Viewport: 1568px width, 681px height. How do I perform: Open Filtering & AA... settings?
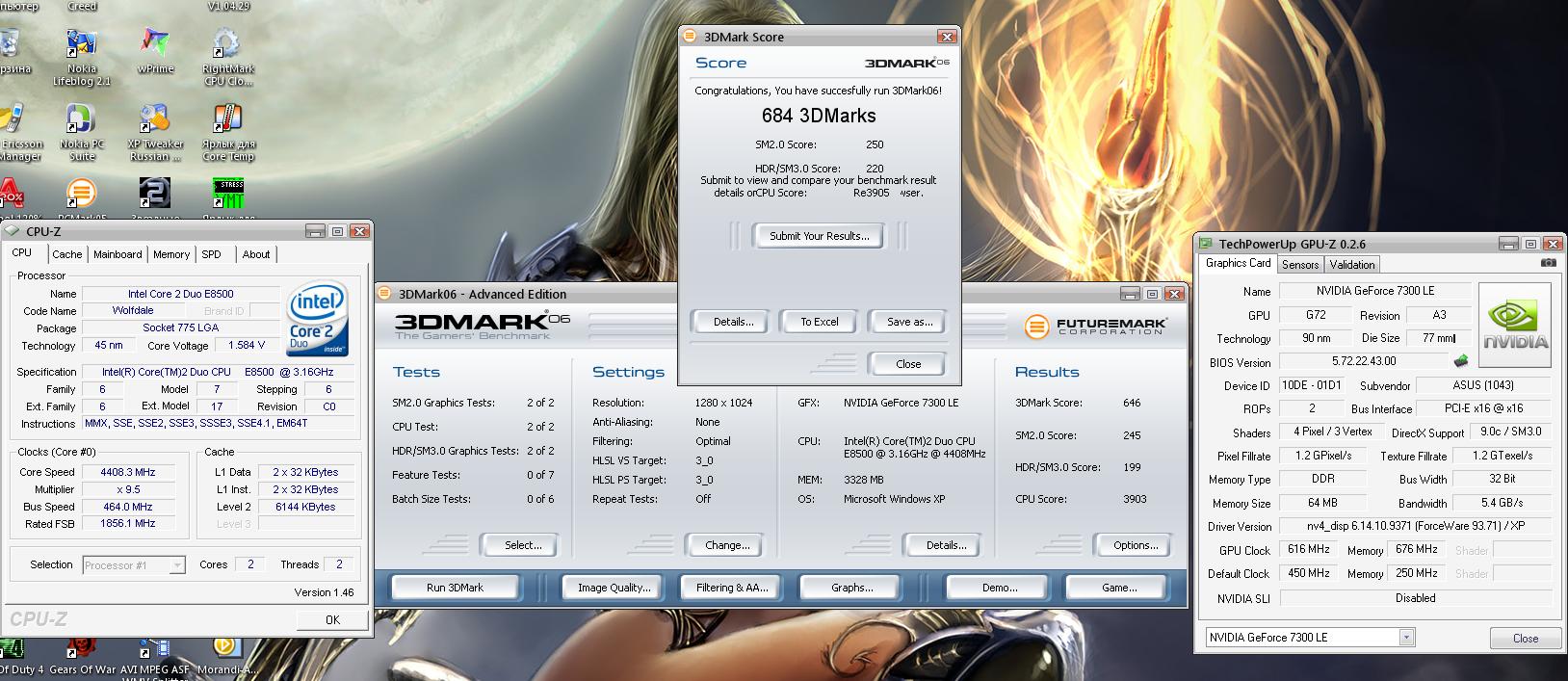coord(732,588)
